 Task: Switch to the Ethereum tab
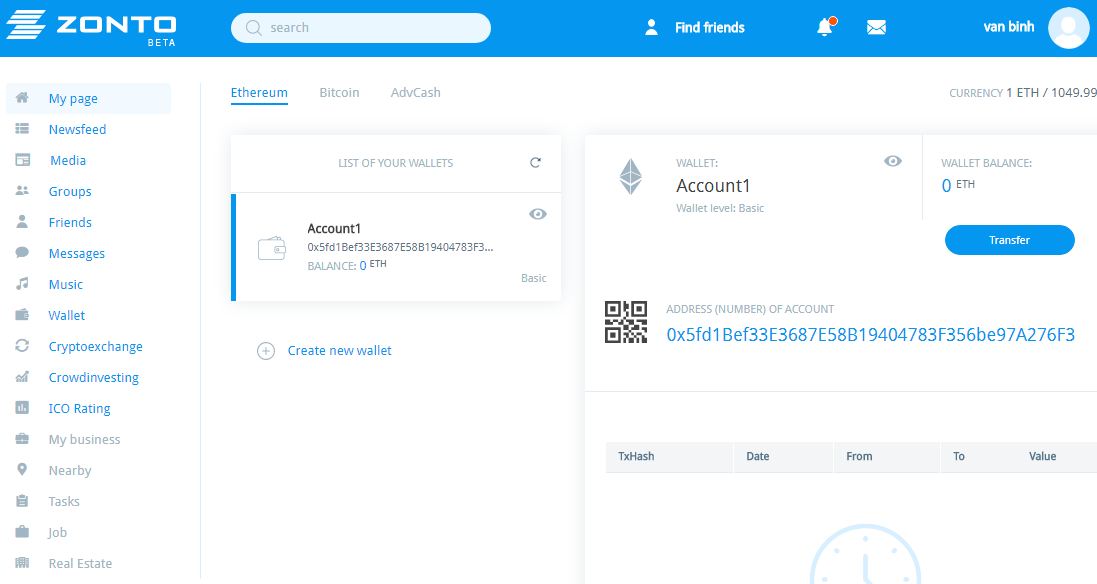[259, 92]
